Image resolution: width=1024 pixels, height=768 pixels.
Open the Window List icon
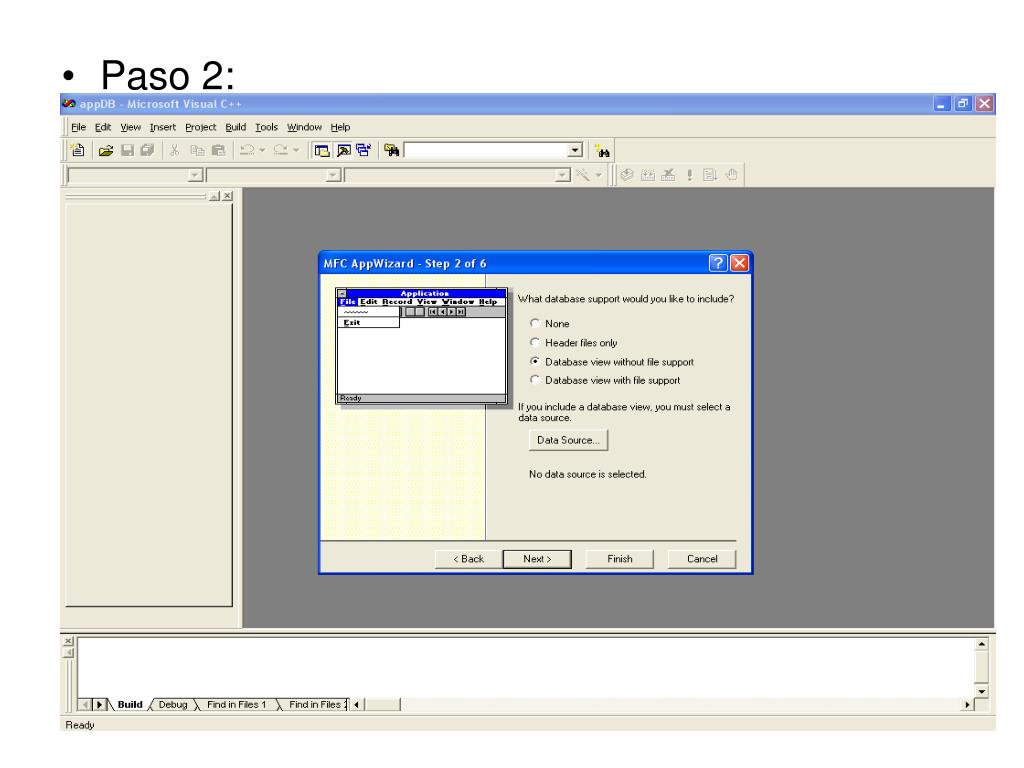[x=364, y=150]
